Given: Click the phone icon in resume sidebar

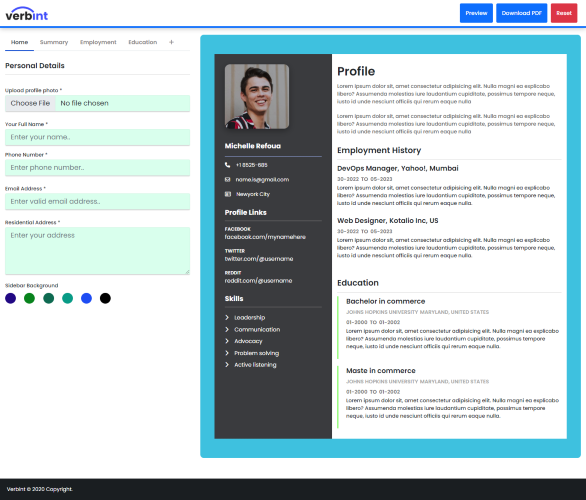Looking at the screenshot, I should pyautogui.click(x=227, y=165).
